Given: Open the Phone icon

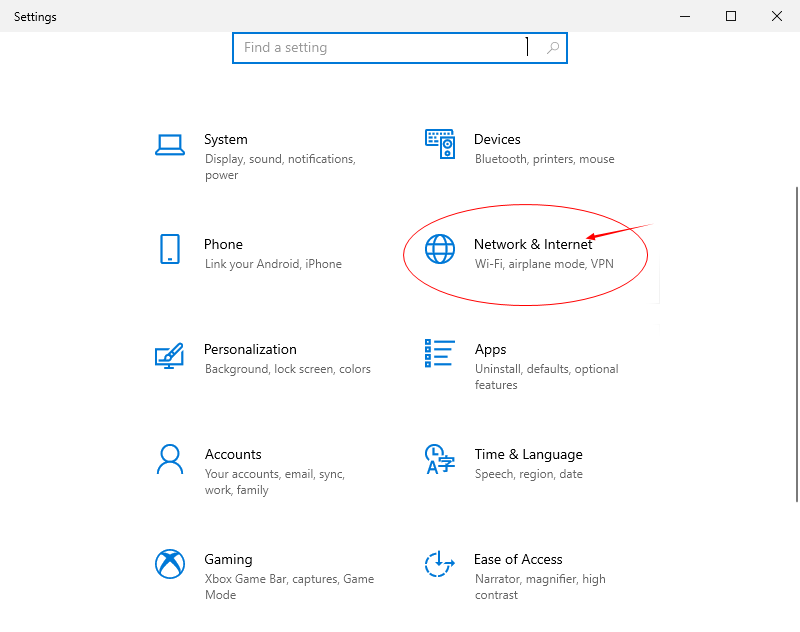Looking at the screenshot, I should pos(170,249).
